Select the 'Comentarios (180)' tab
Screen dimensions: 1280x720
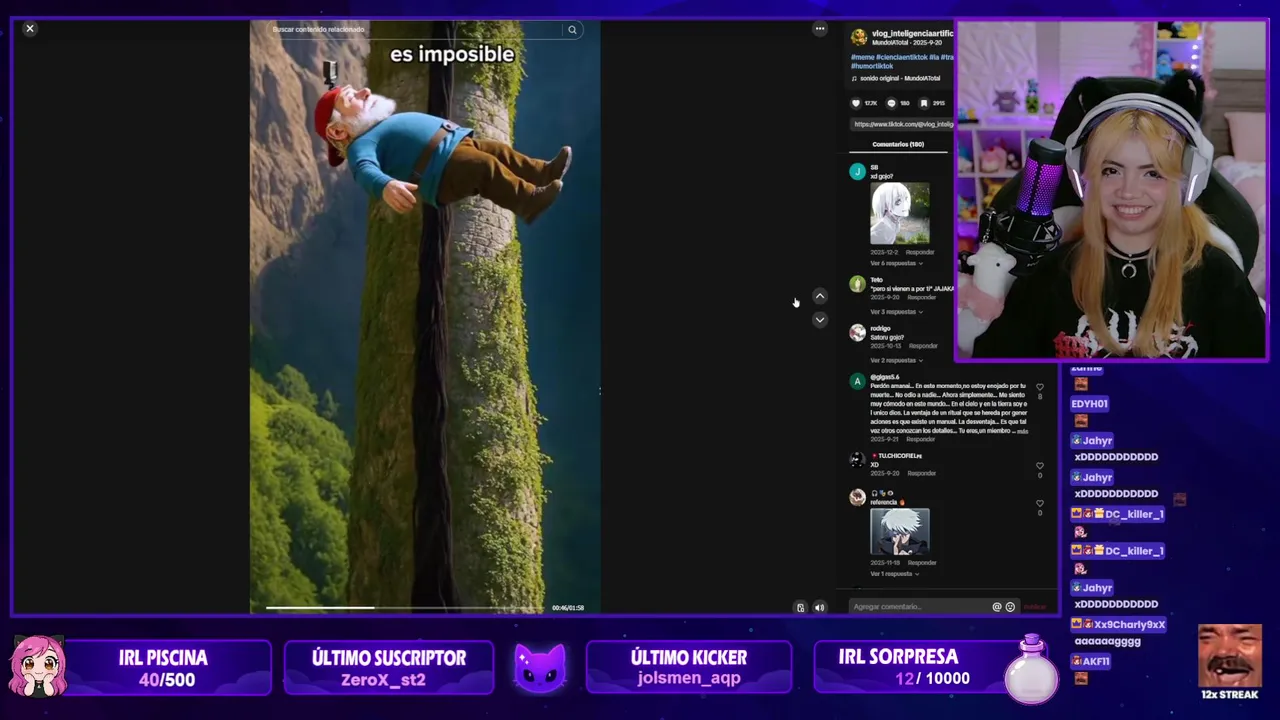coord(898,144)
